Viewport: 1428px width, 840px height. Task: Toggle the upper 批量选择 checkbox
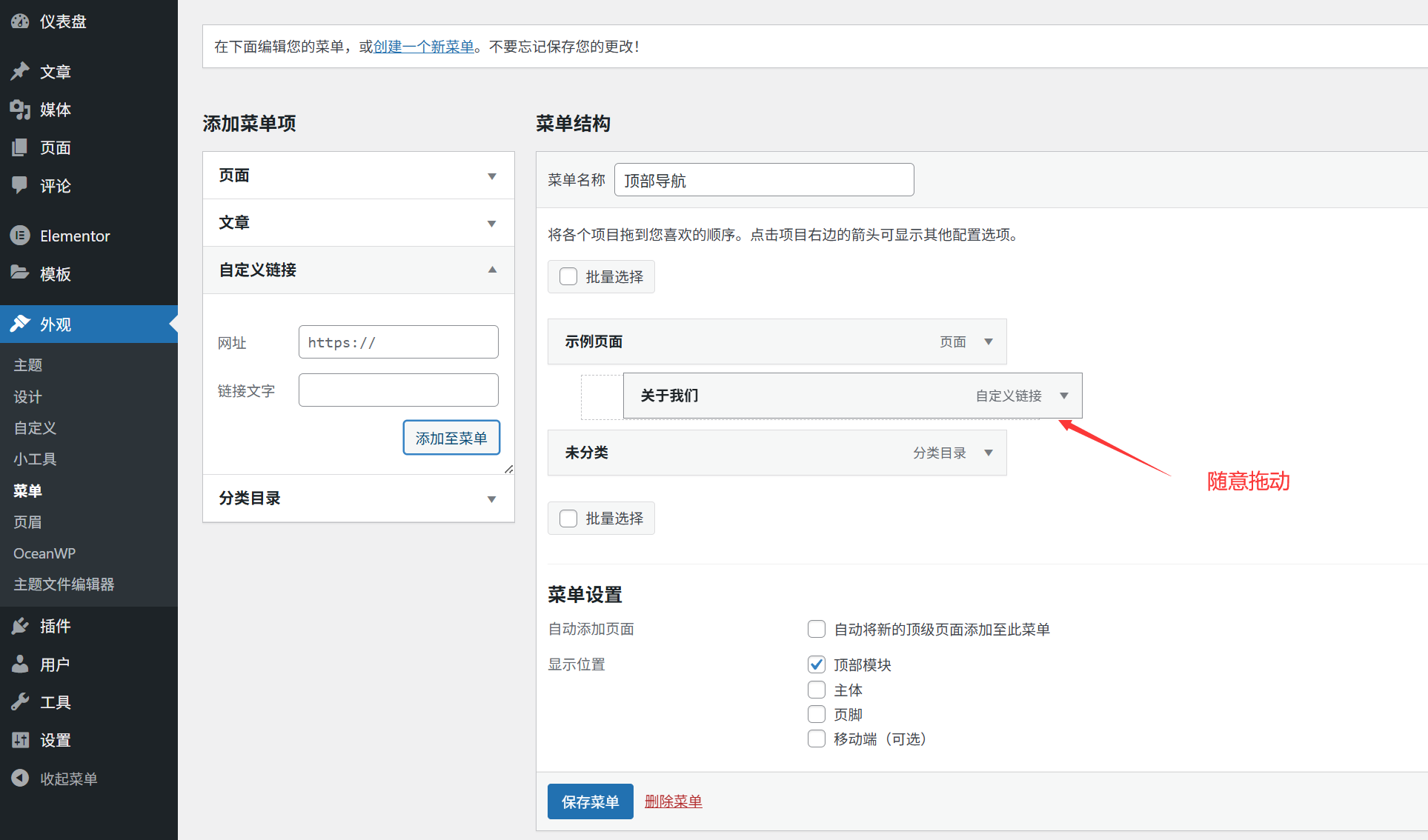(568, 276)
